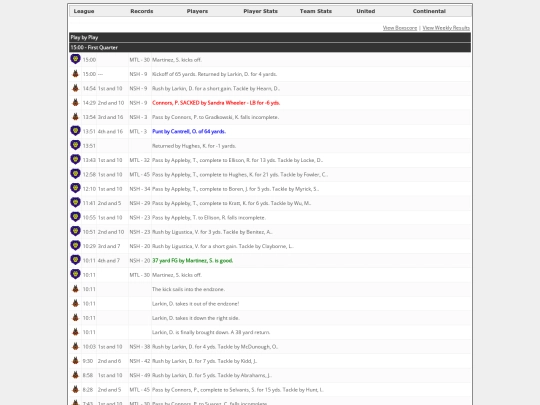Click MTL logo on 13:43 pass to Ellison row
The width and height of the screenshot is (540, 405).
point(75,160)
